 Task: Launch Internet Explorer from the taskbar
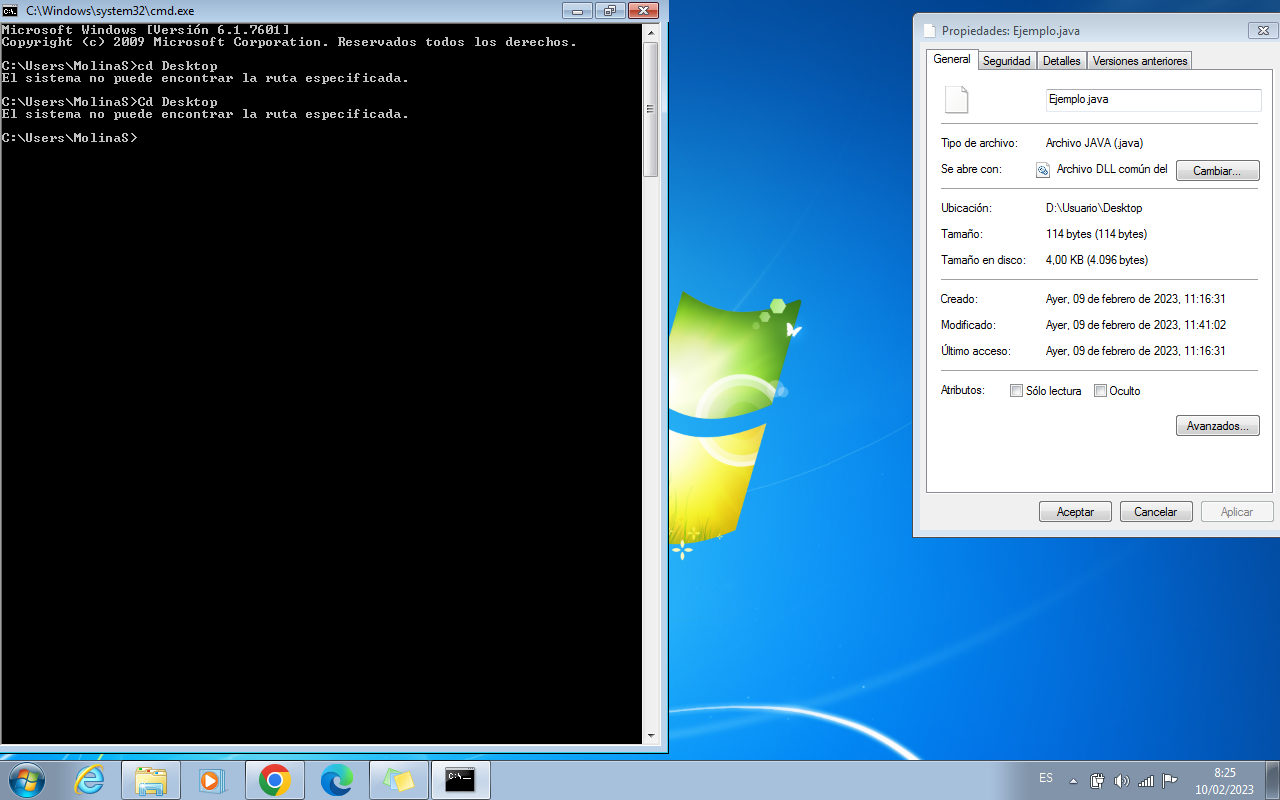click(90, 780)
